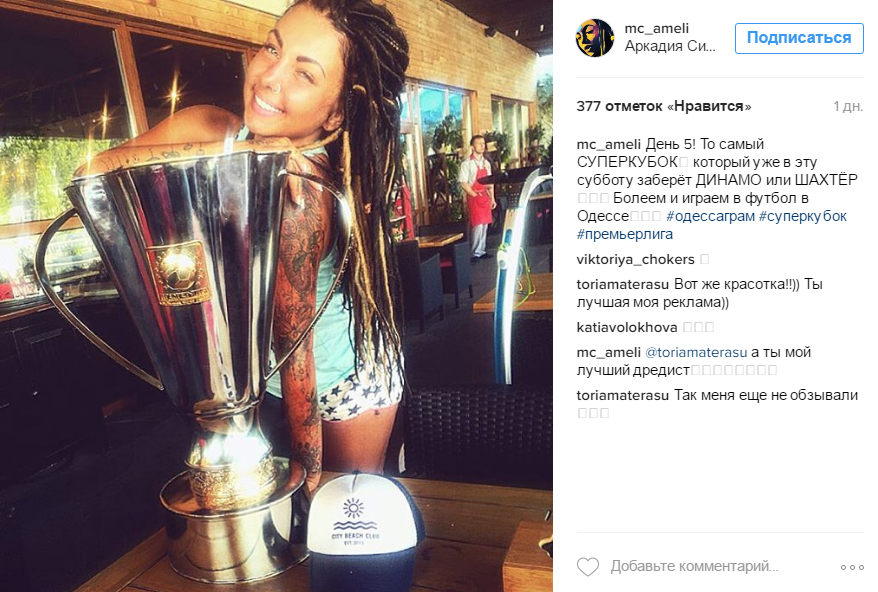
Task: Open mc_ameli name in the caption
Action: click(609, 144)
